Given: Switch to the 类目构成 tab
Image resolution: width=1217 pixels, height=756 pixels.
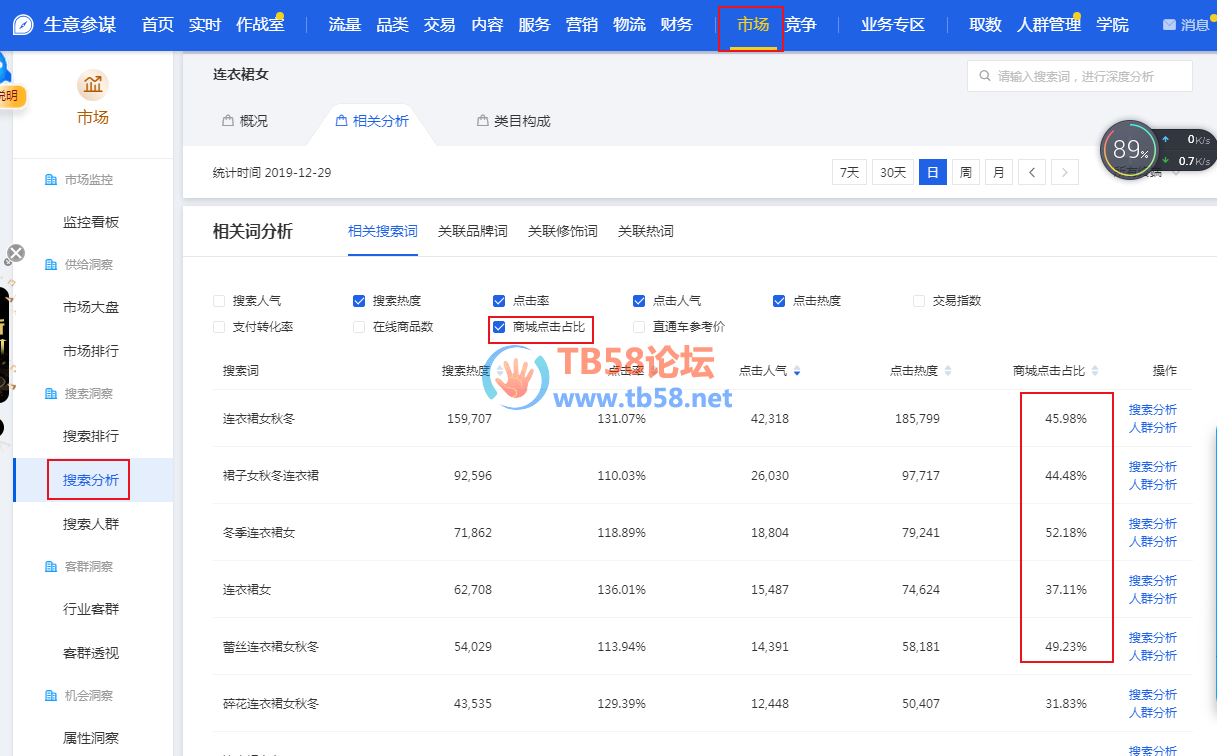Looking at the screenshot, I should tap(514, 121).
